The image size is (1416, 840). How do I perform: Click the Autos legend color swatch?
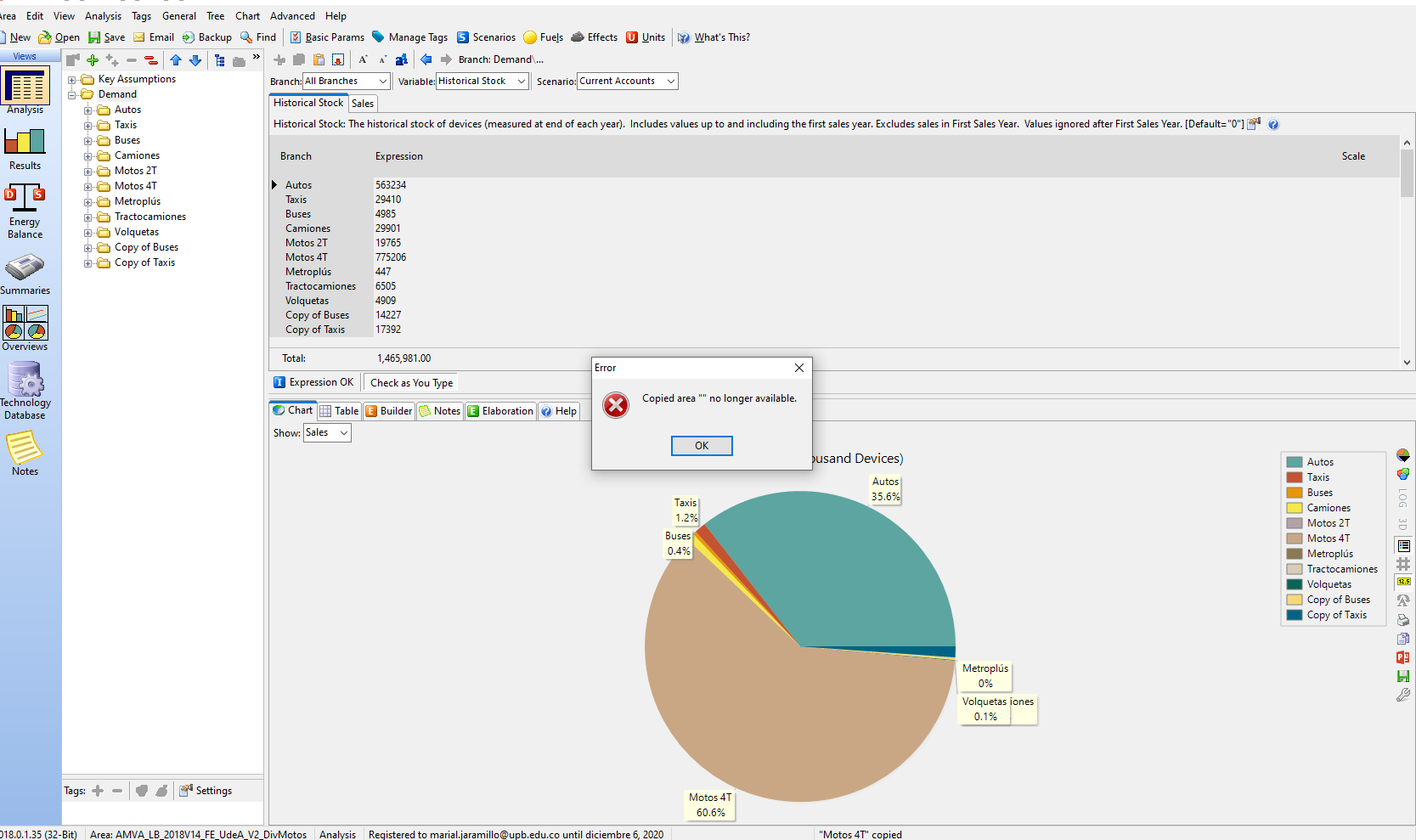point(1295,462)
